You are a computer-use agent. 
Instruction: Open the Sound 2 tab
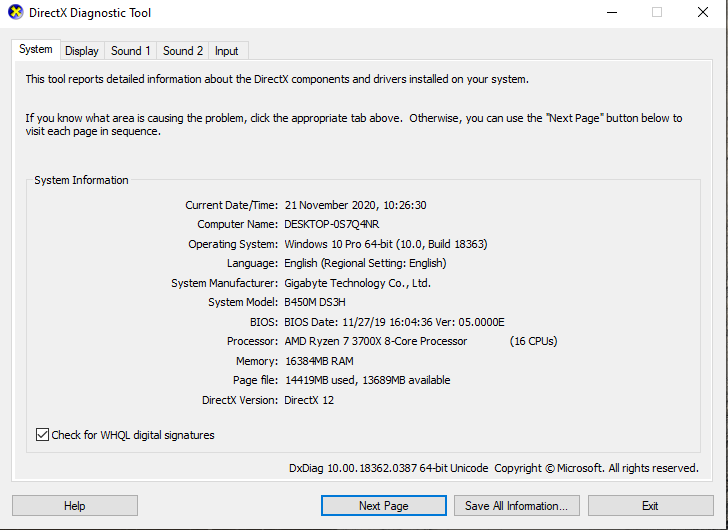tap(182, 51)
